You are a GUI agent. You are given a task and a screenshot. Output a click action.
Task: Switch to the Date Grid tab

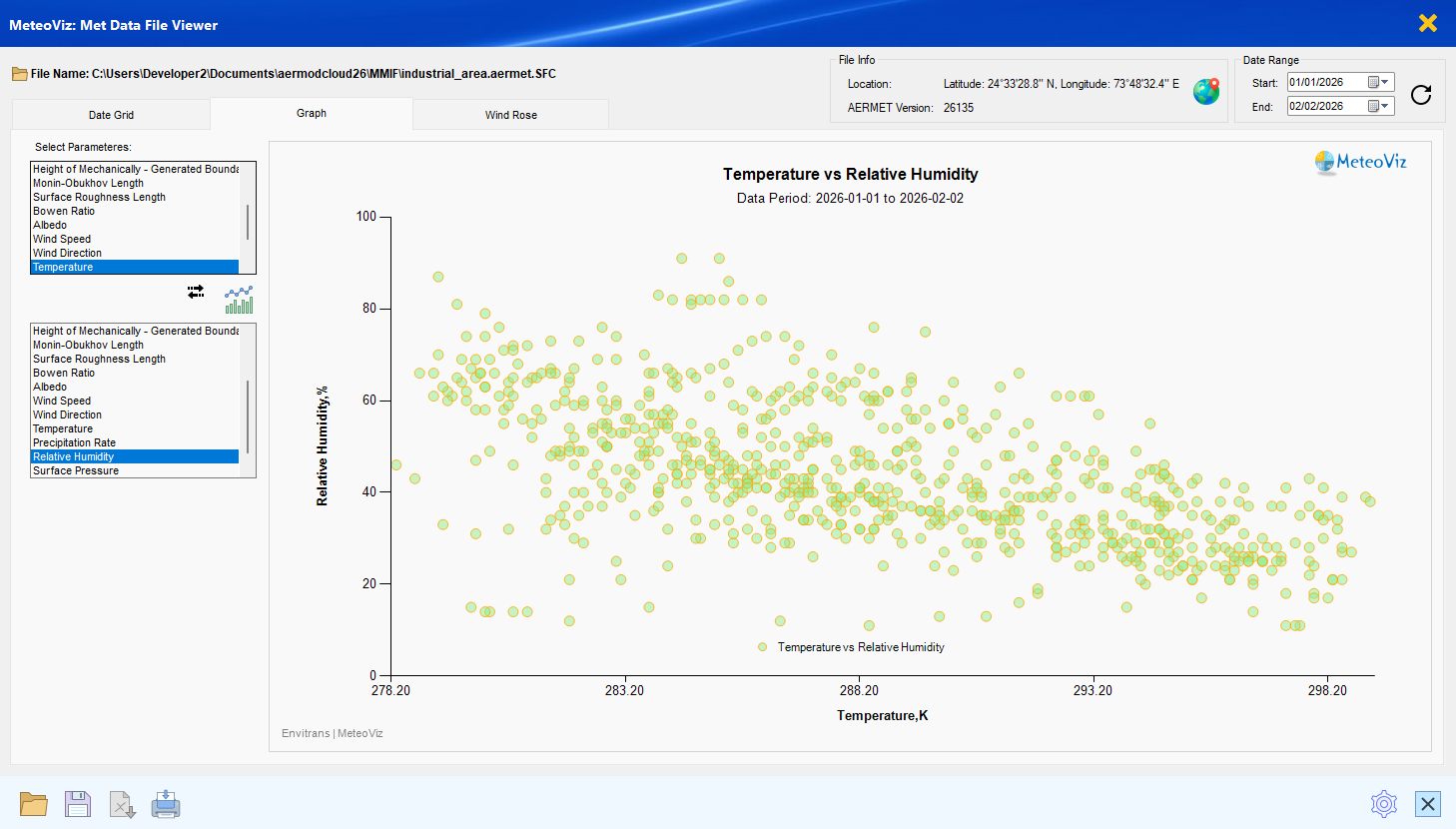click(111, 115)
